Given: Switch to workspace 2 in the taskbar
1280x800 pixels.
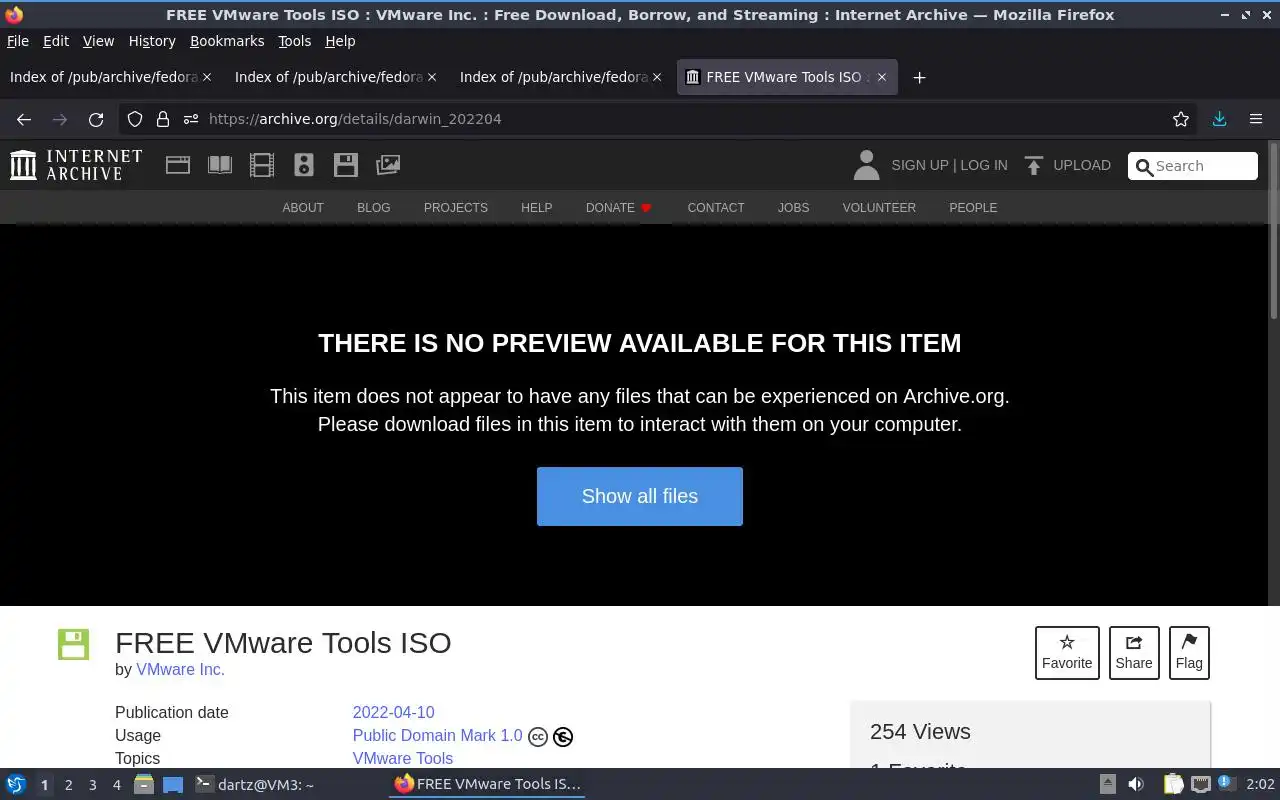Looking at the screenshot, I should 69,785.
